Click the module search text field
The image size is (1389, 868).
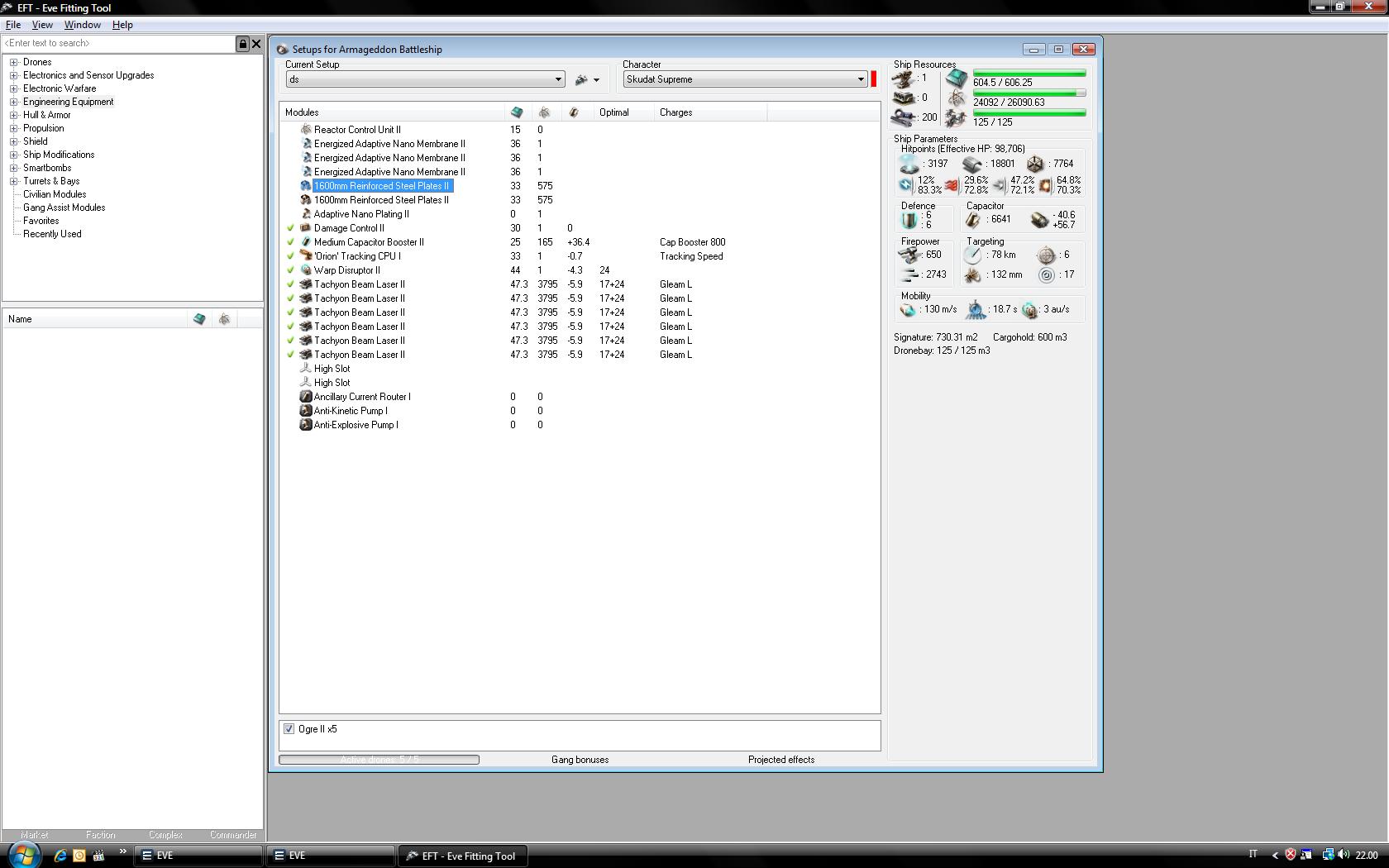119,44
